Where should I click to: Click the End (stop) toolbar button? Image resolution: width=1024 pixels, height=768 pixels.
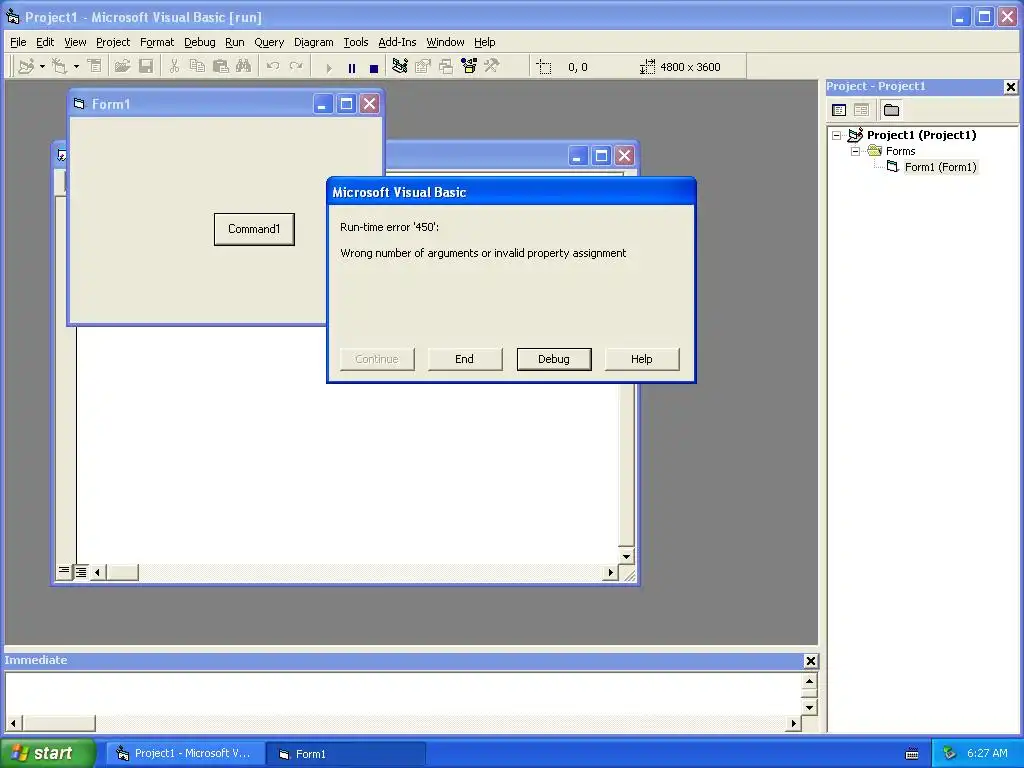(374, 67)
